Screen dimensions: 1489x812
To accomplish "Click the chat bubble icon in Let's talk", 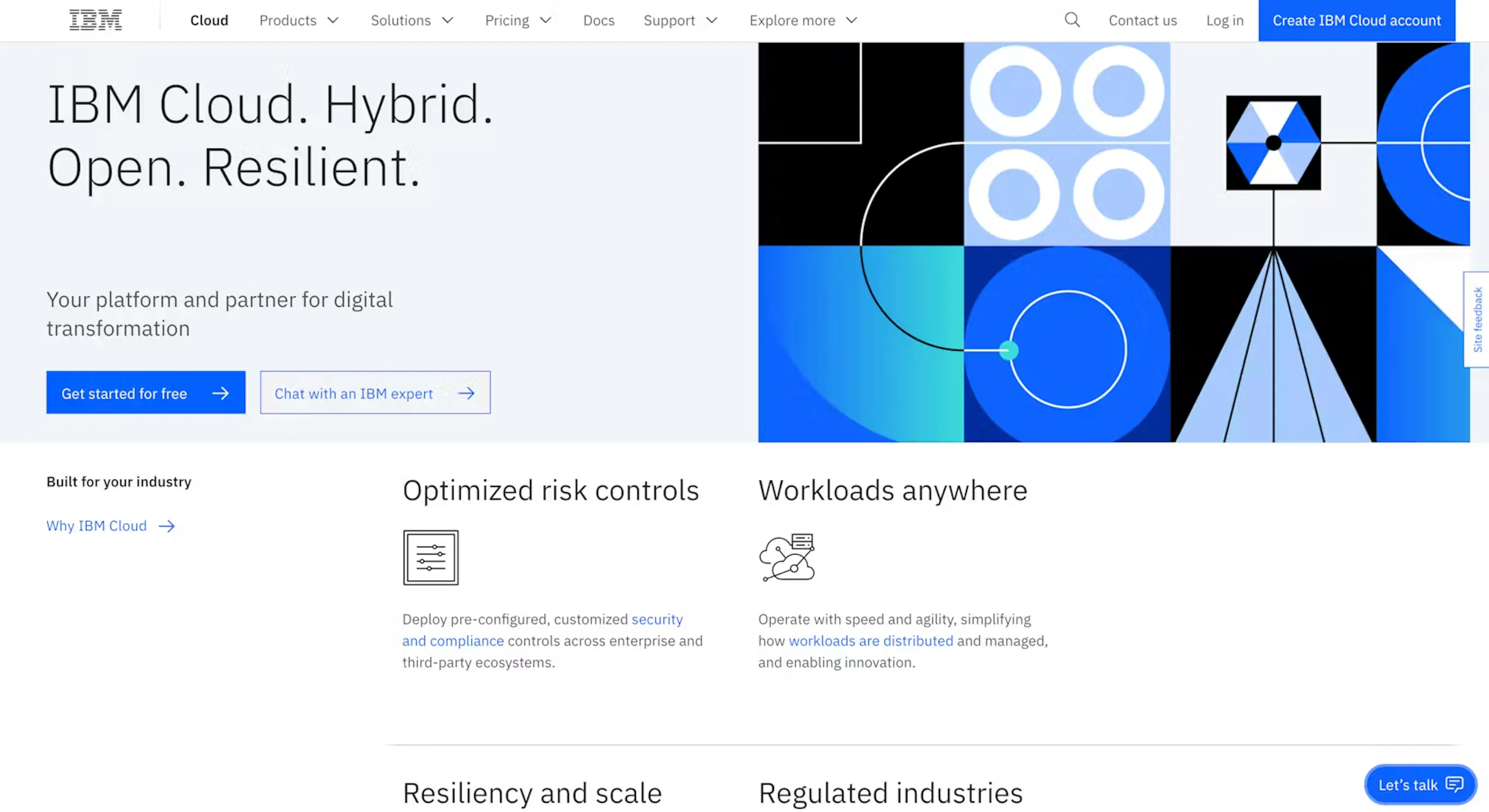I will pyautogui.click(x=1454, y=784).
